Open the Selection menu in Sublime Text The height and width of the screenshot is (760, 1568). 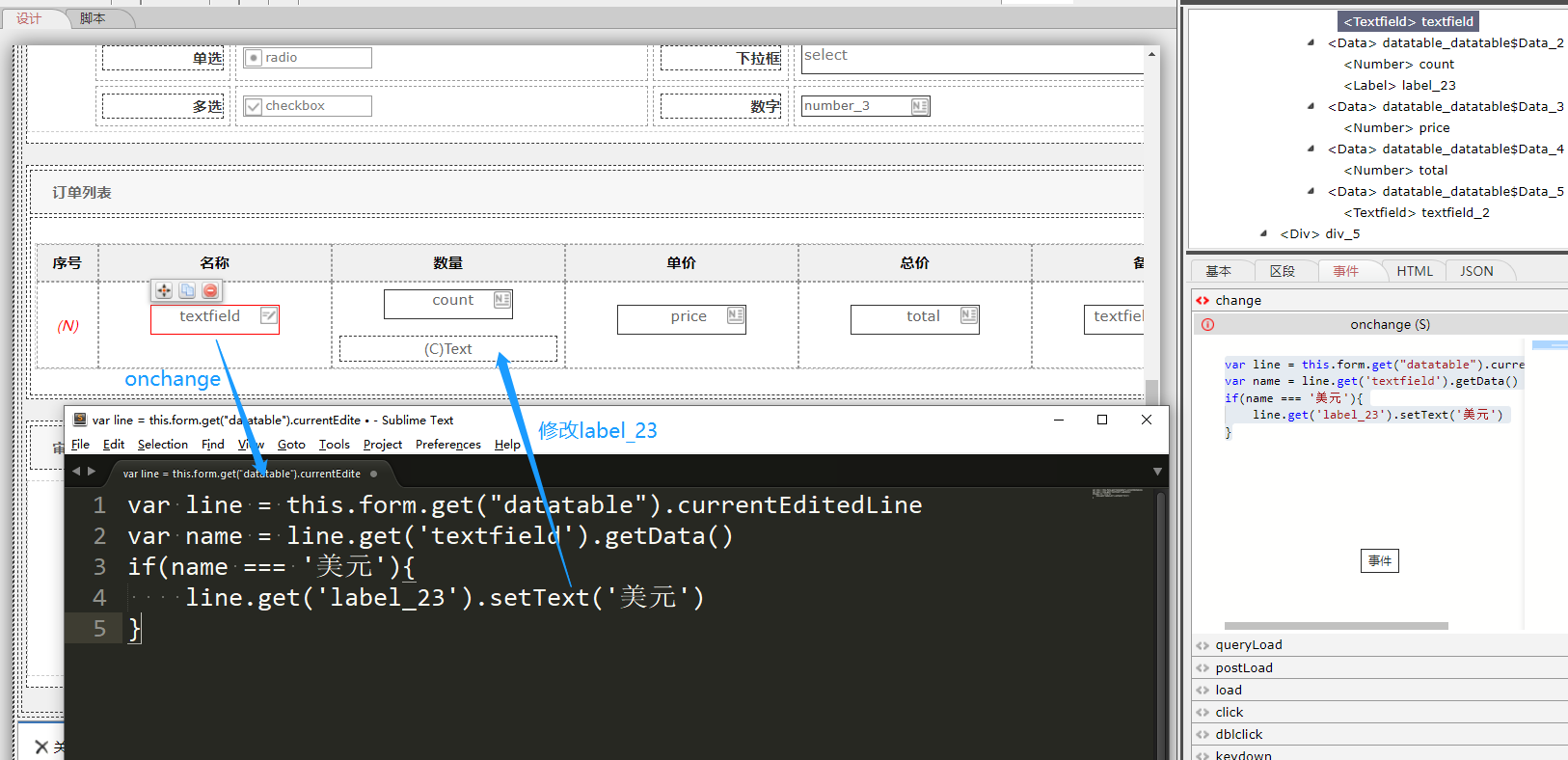(163, 445)
